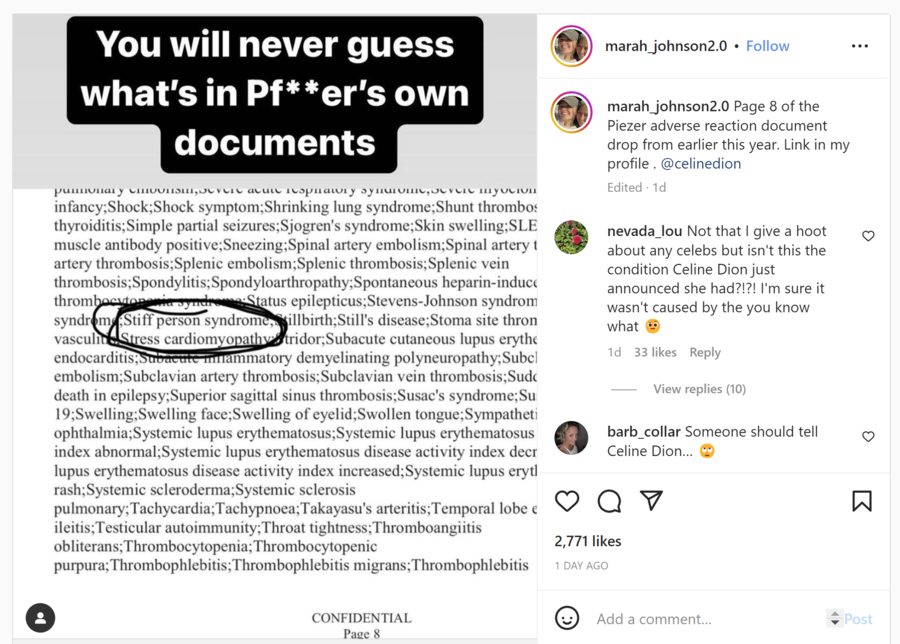Open header profile picture of marah_johnson2.0
900x644 pixels.
click(571, 46)
